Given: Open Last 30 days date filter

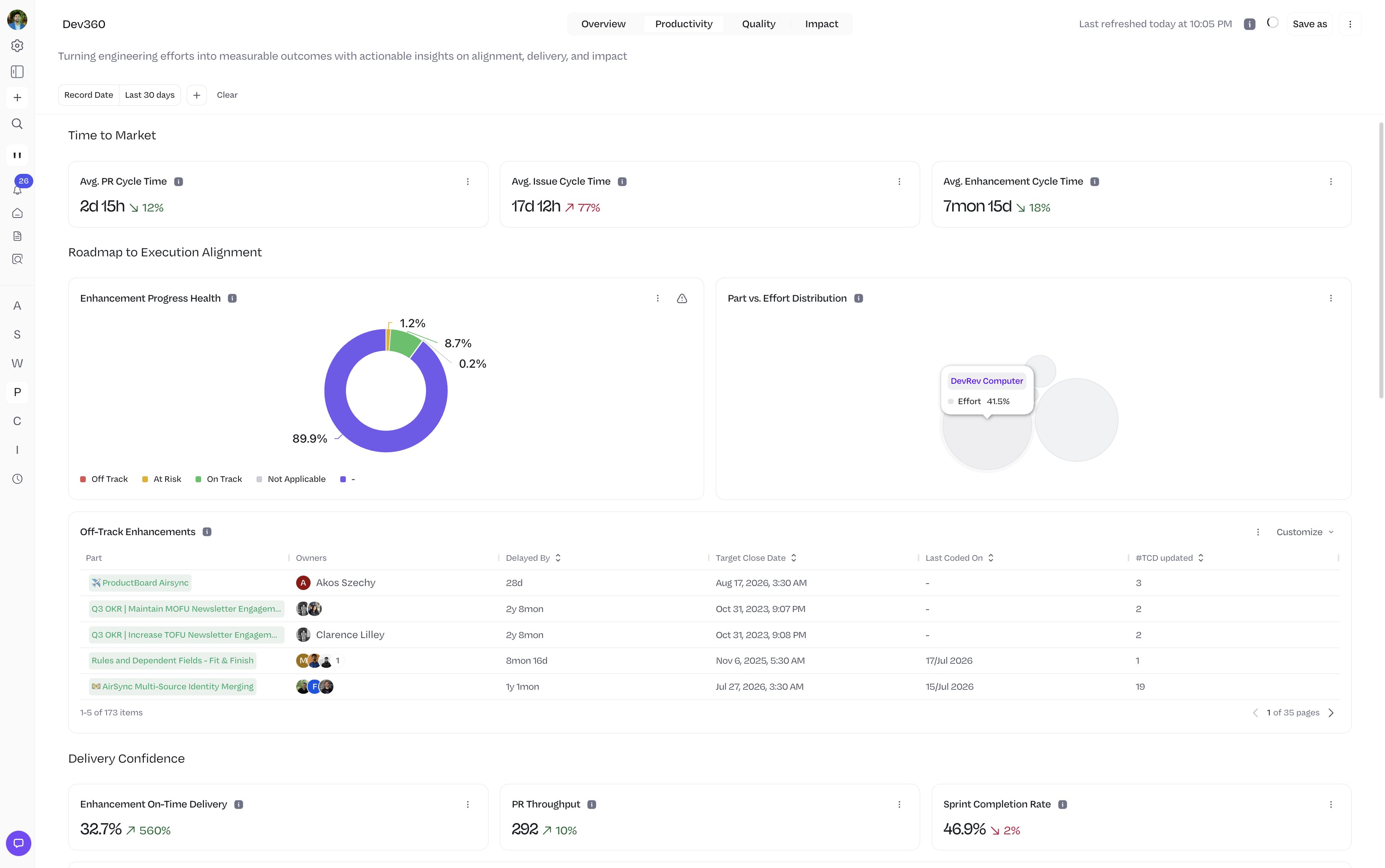Looking at the screenshot, I should 150,95.
